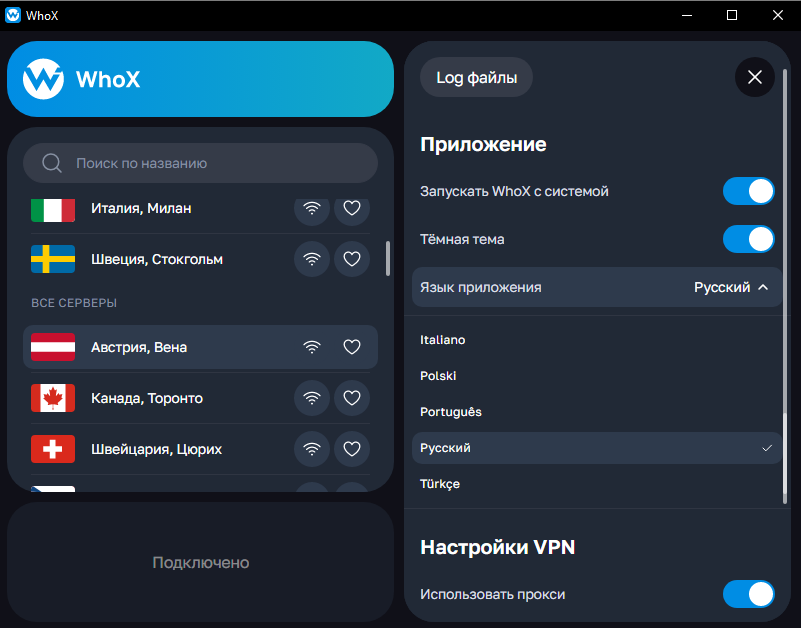Click the Поиск по названию search field
801x628 pixels.
[x=200, y=163]
